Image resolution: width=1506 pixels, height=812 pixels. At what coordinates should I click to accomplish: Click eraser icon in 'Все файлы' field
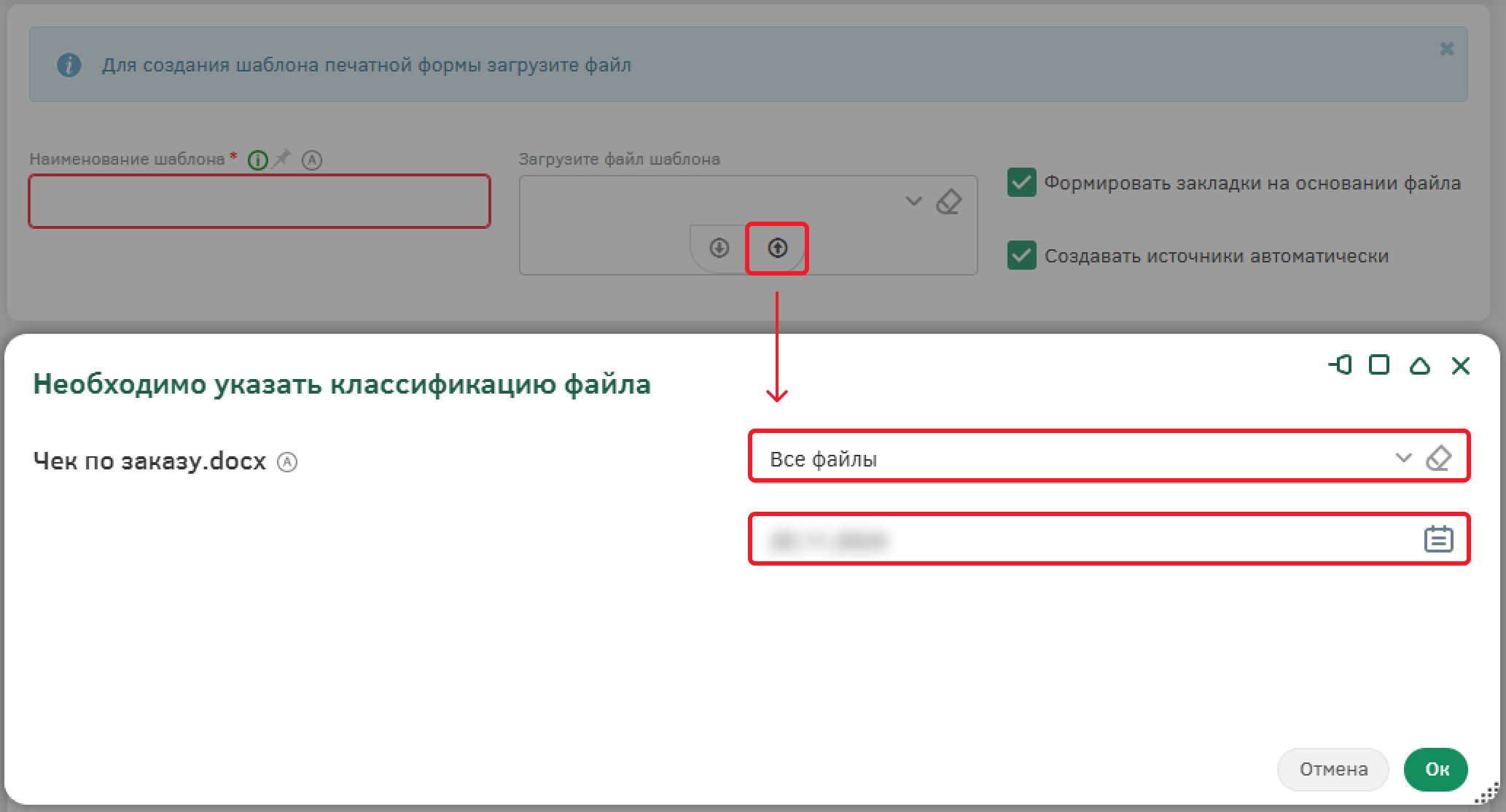[1438, 458]
